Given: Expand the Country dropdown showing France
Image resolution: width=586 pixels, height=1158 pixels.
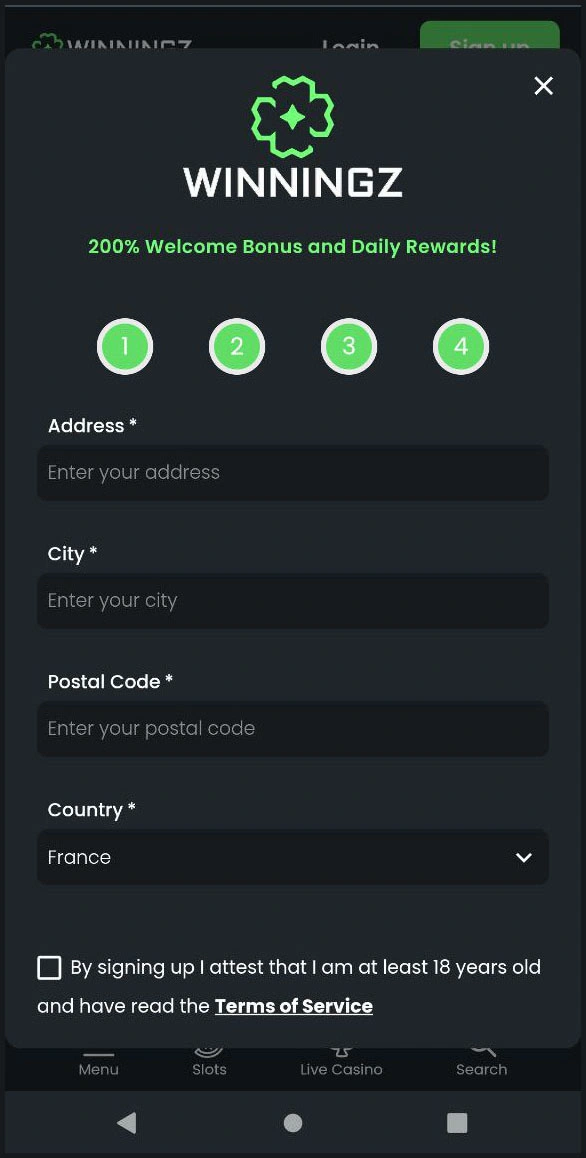Looking at the screenshot, I should pyautogui.click(x=293, y=857).
